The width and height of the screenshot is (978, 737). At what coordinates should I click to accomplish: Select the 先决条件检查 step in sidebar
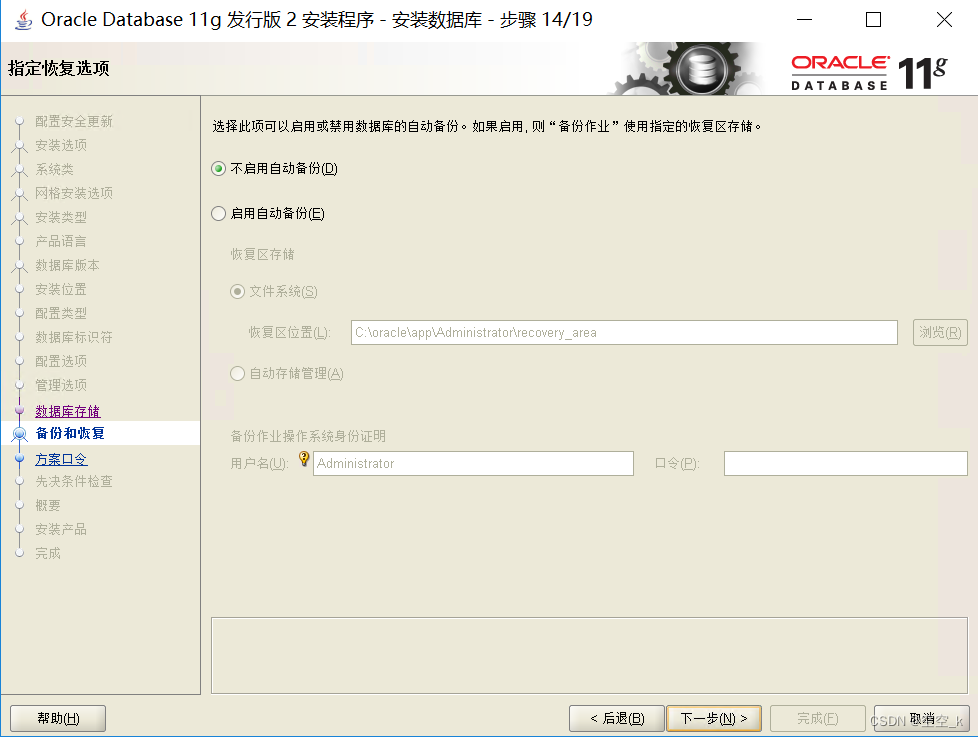point(76,481)
